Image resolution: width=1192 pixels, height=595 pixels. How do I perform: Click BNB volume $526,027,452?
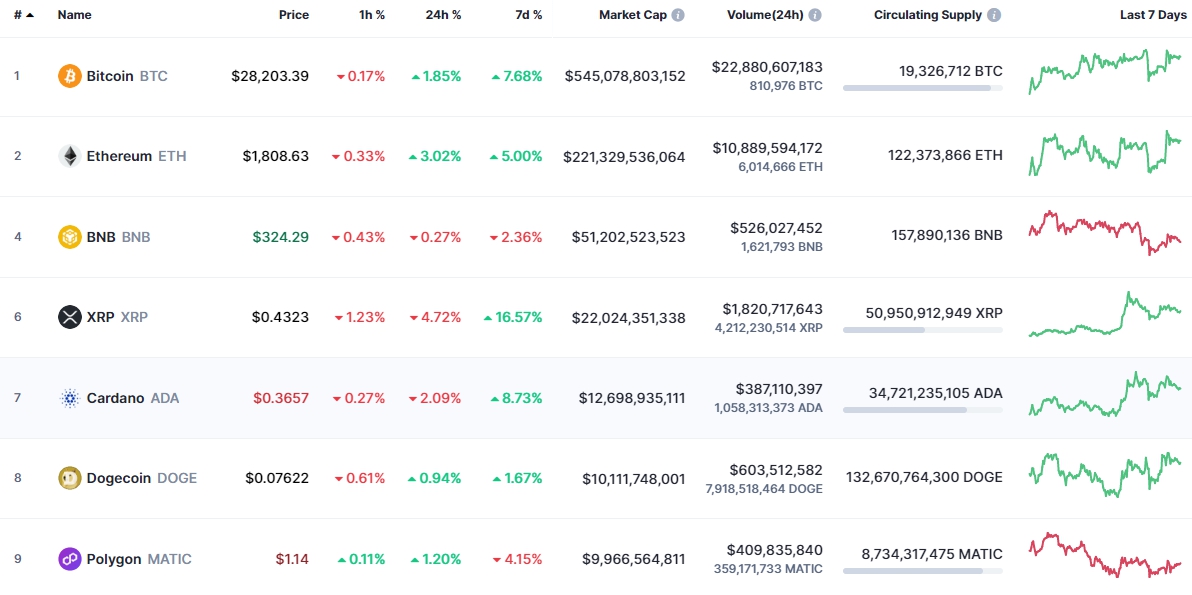point(776,228)
